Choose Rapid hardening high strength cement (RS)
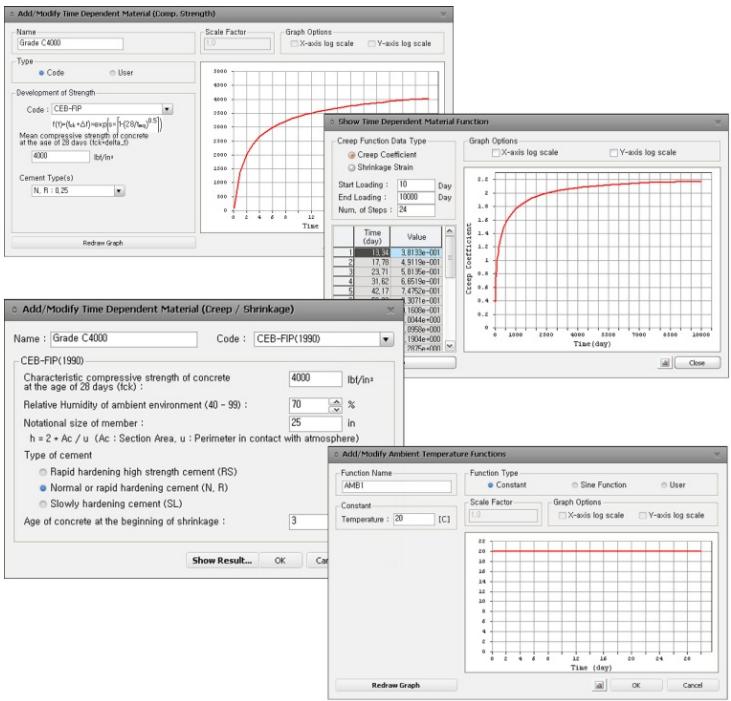This screenshot has width=731, height=701. pos(43,472)
